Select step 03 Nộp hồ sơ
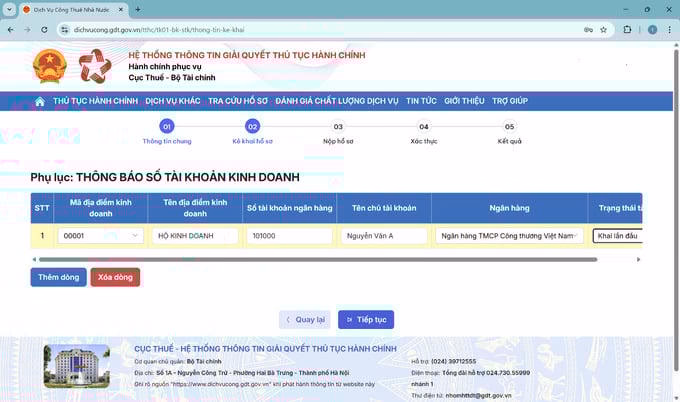 pyautogui.click(x=338, y=127)
